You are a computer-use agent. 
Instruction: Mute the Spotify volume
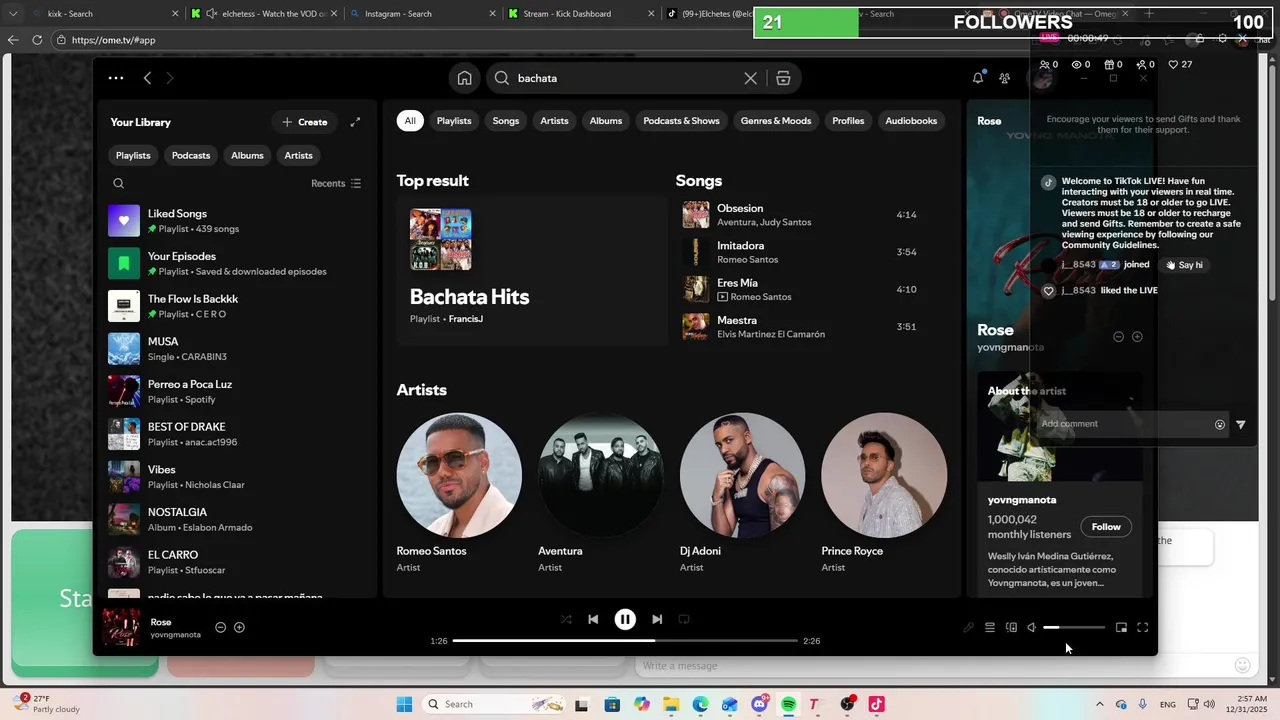point(1032,627)
